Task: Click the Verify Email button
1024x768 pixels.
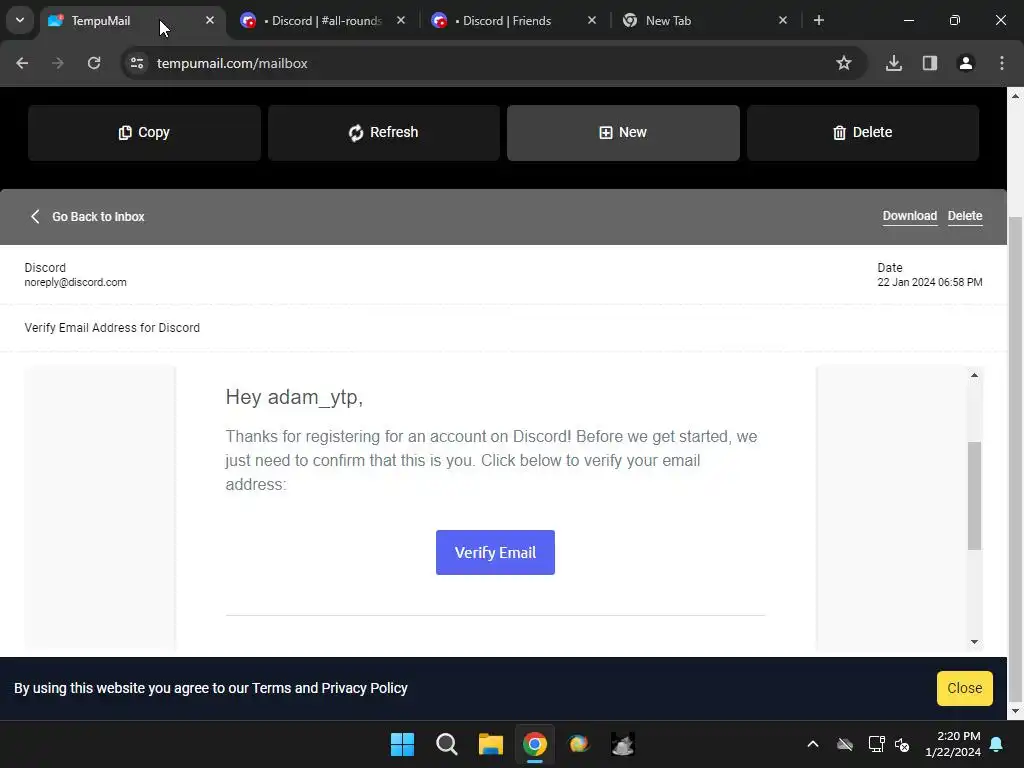Action: pos(495,552)
